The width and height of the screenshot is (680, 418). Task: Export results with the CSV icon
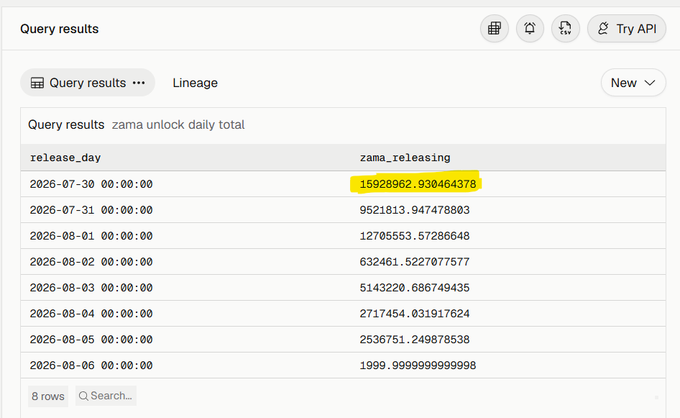(x=565, y=29)
